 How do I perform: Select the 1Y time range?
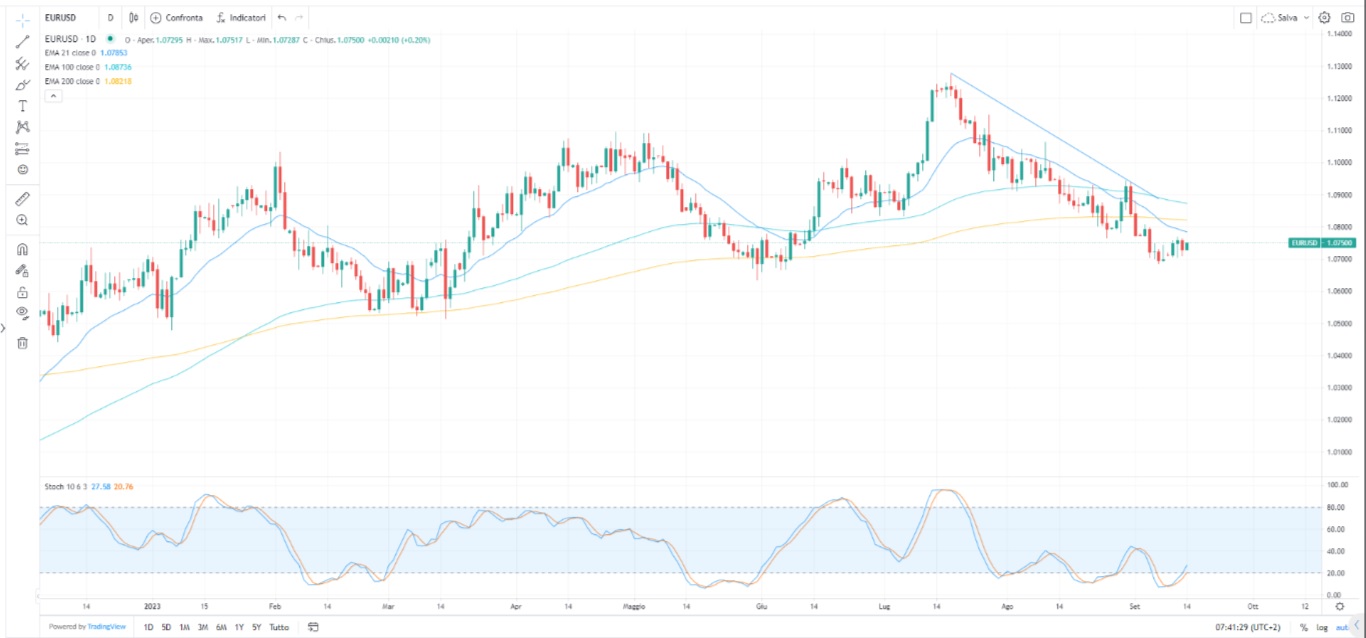238,627
